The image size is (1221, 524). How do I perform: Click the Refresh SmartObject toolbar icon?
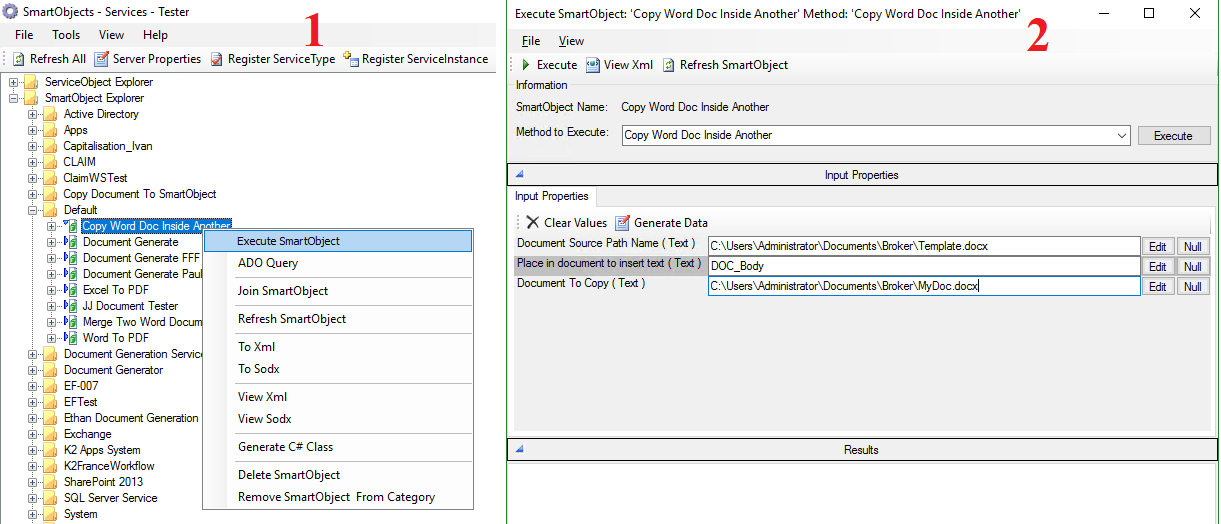[x=669, y=65]
